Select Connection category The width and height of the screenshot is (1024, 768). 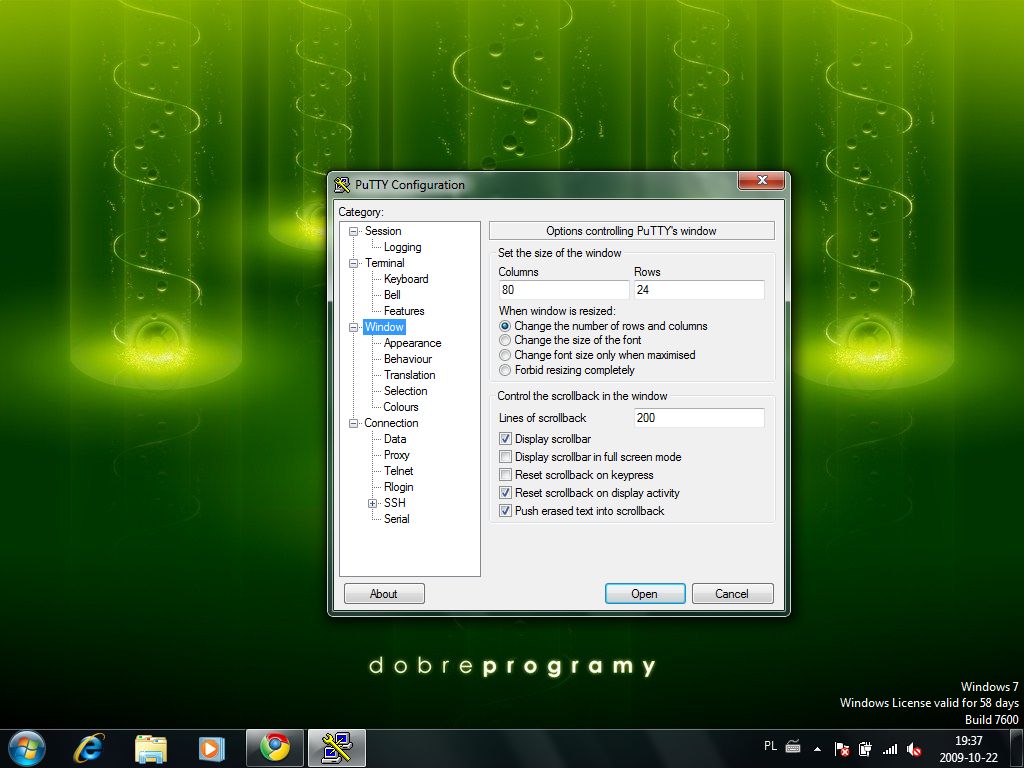pos(391,423)
